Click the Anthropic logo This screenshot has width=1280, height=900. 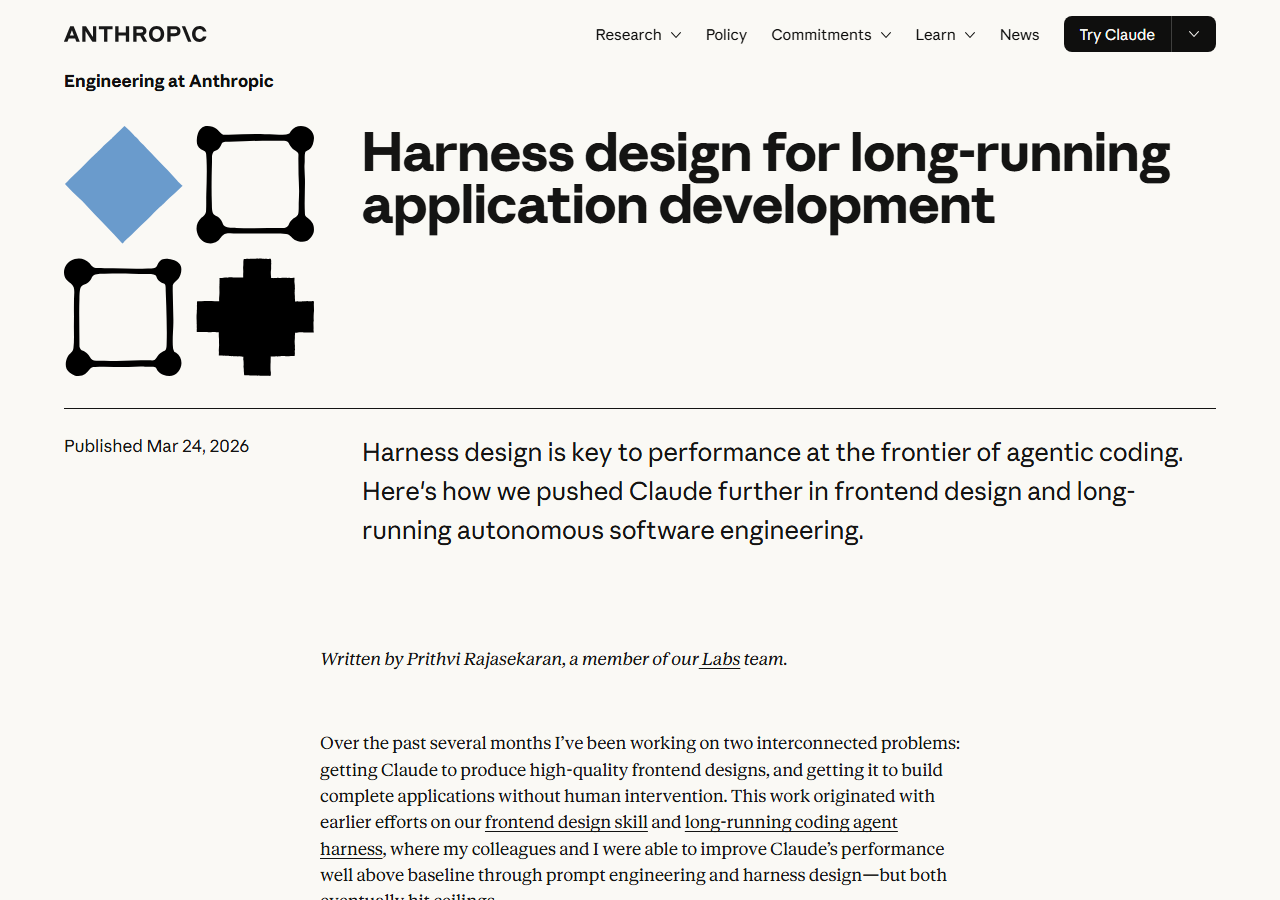(135, 34)
